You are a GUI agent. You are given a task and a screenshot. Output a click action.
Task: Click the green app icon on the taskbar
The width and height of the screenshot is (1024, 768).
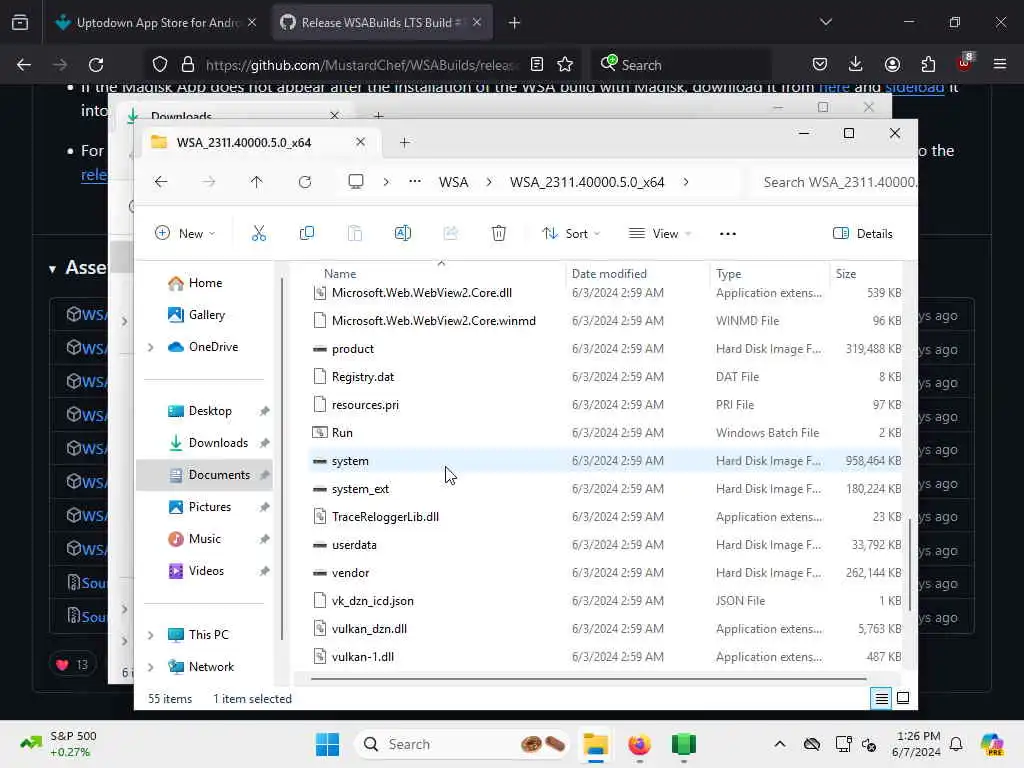click(683, 744)
